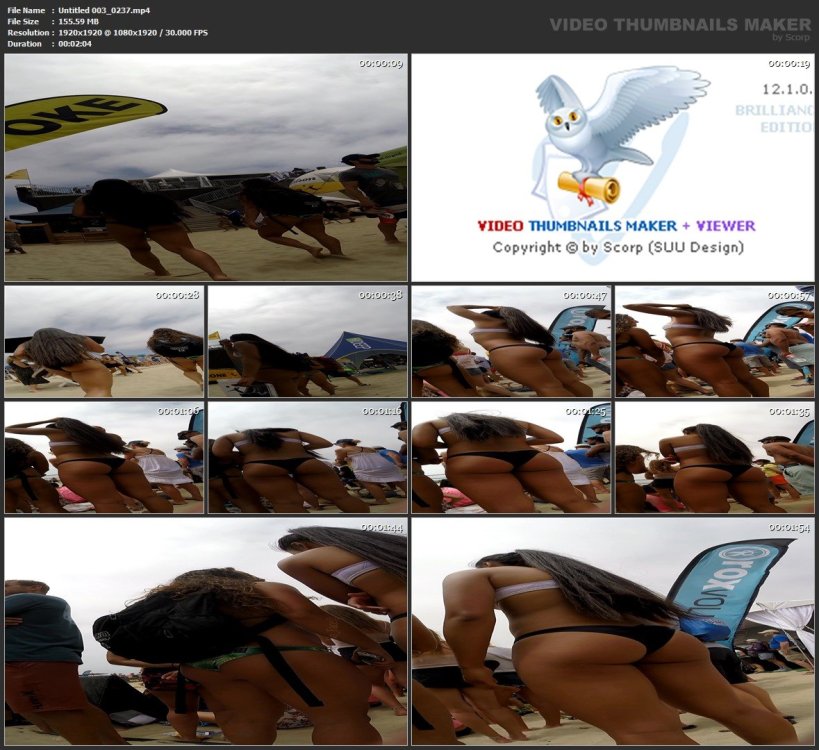Click the frame stamped 00:01:16

308,458
